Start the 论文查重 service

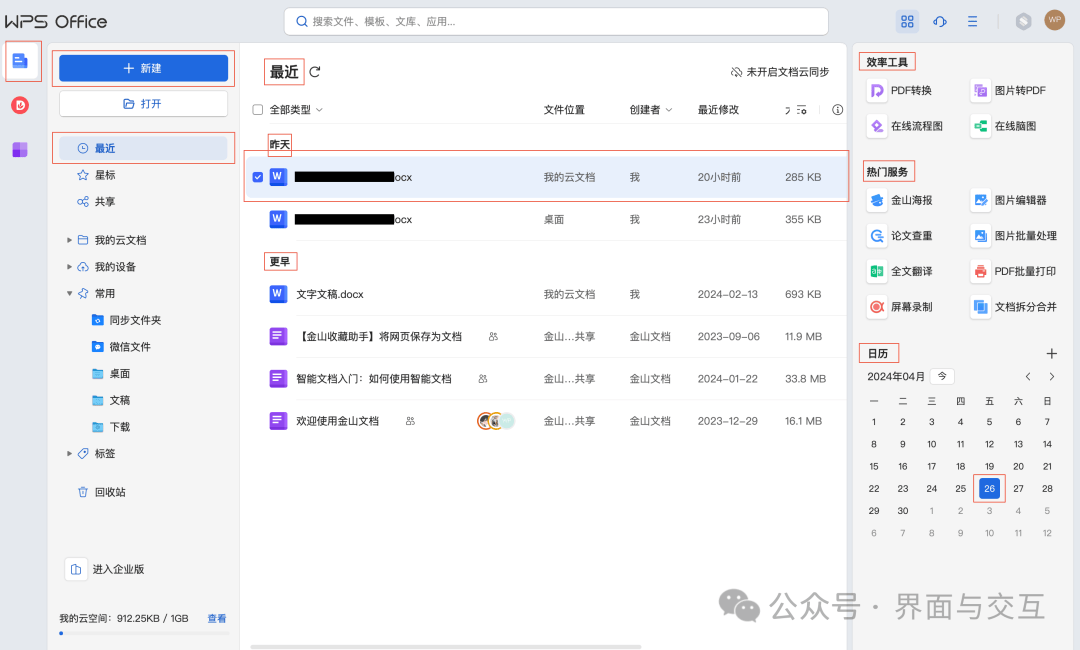pos(905,235)
